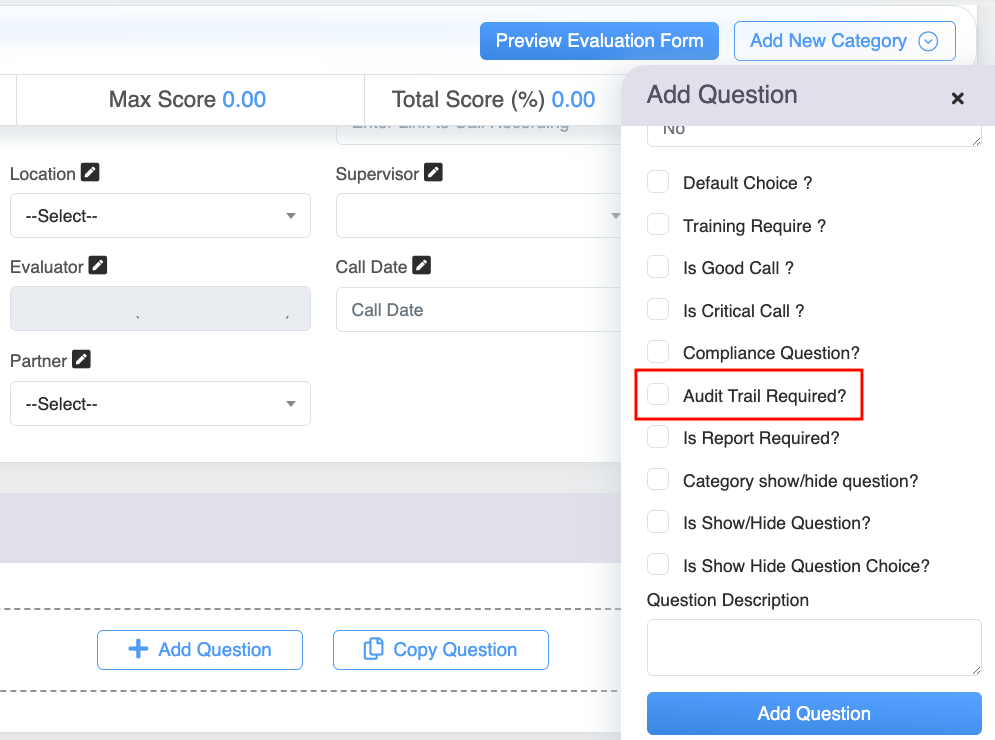Check the Compliance Question checkbox
The height and width of the screenshot is (740, 995).
[658, 352]
